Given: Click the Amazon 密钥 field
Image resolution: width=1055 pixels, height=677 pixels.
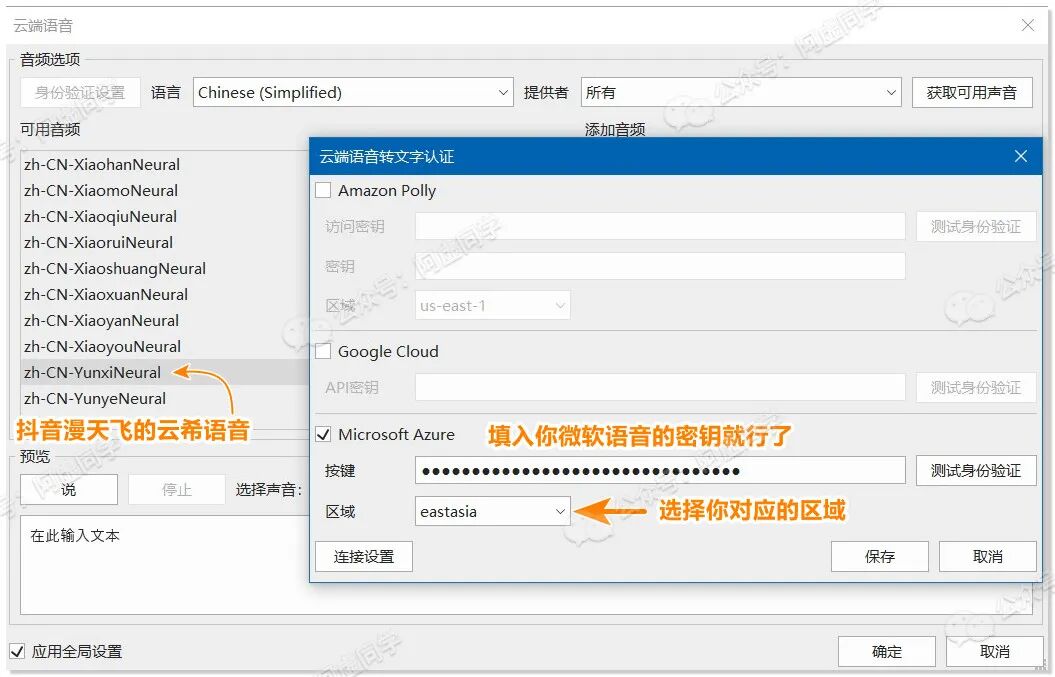Looking at the screenshot, I should [x=660, y=266].
